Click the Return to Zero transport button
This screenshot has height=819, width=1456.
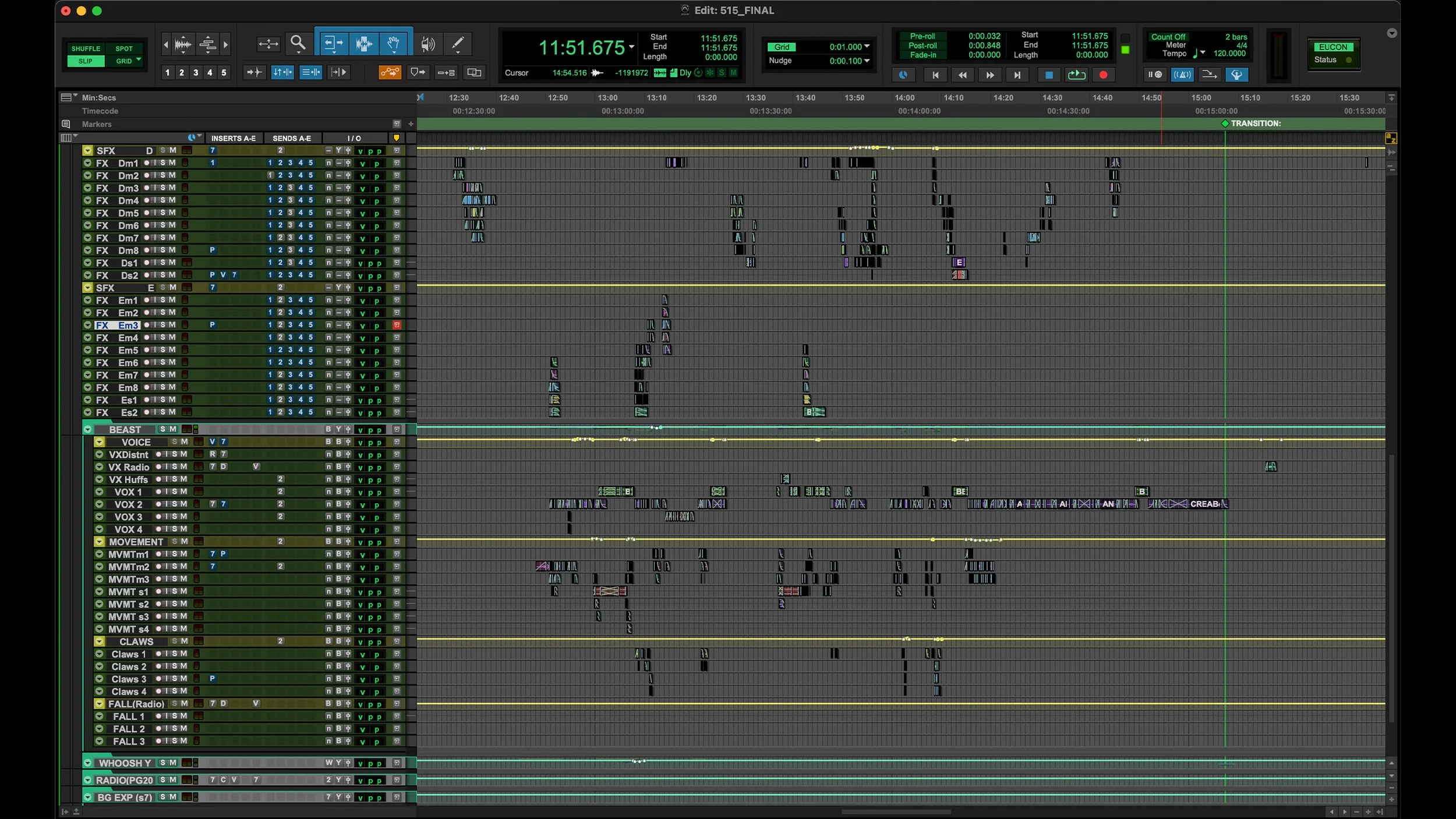(x=935, y=75)
